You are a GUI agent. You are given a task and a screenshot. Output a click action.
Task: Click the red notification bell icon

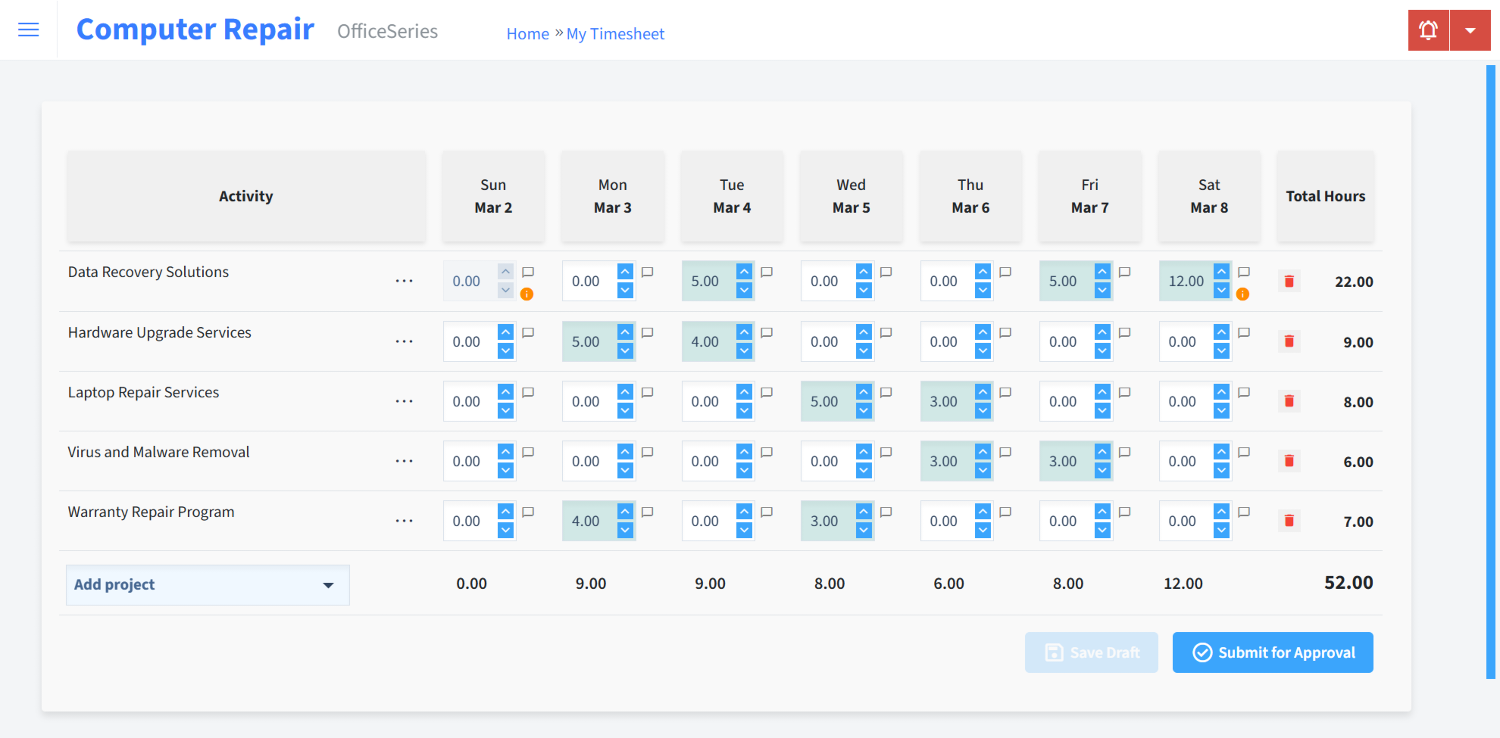tap(1428, 30)
